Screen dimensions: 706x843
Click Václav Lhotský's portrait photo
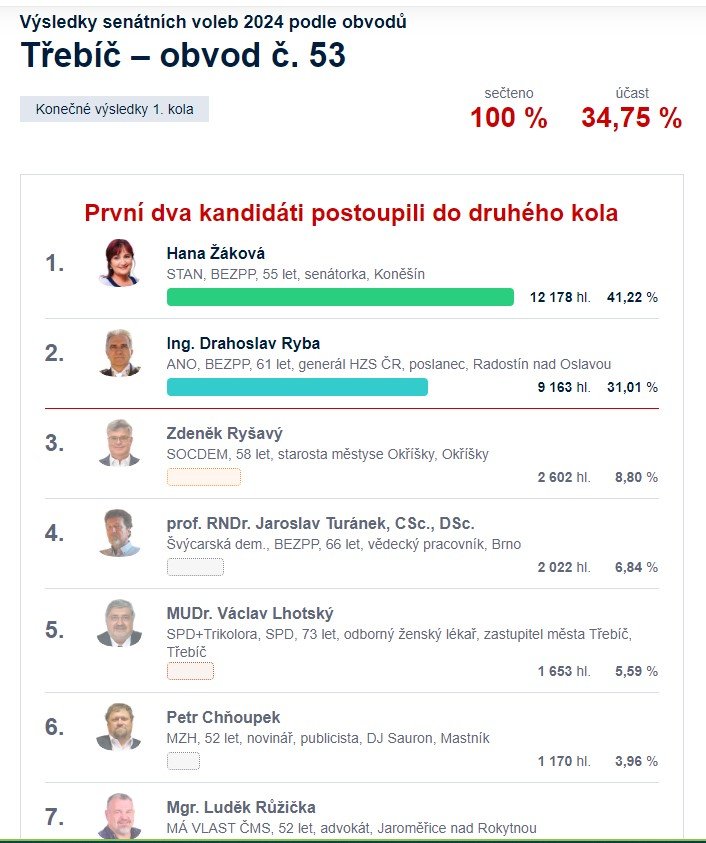click(x=119, y=623)
